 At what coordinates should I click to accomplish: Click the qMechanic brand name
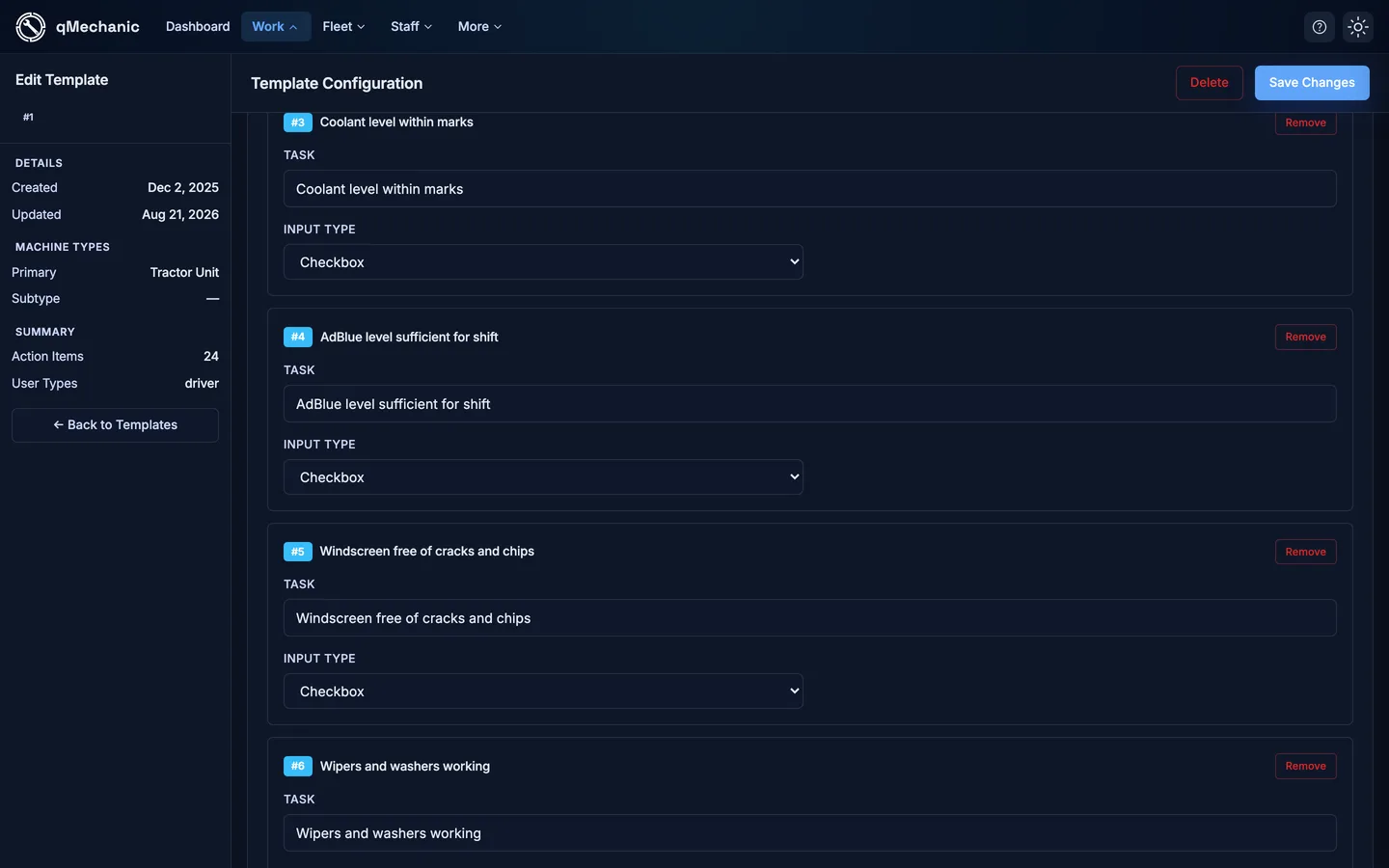point(97,27)
